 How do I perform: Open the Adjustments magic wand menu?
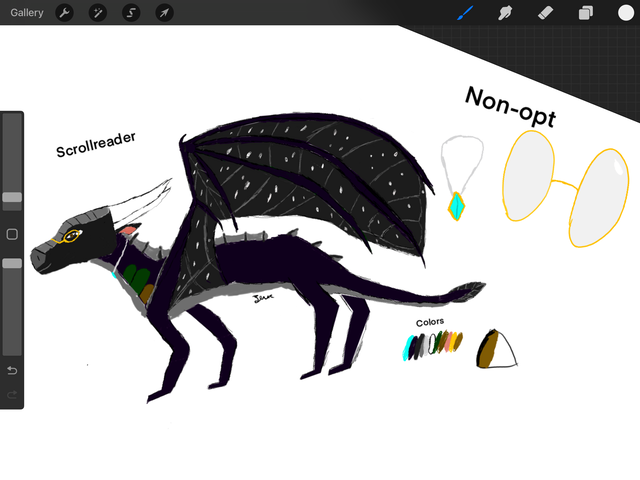[98, 13]
